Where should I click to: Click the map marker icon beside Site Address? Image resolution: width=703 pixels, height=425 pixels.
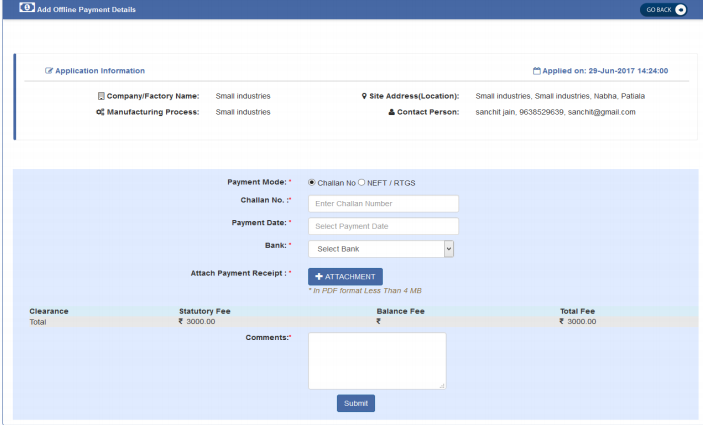pos(364,96)
